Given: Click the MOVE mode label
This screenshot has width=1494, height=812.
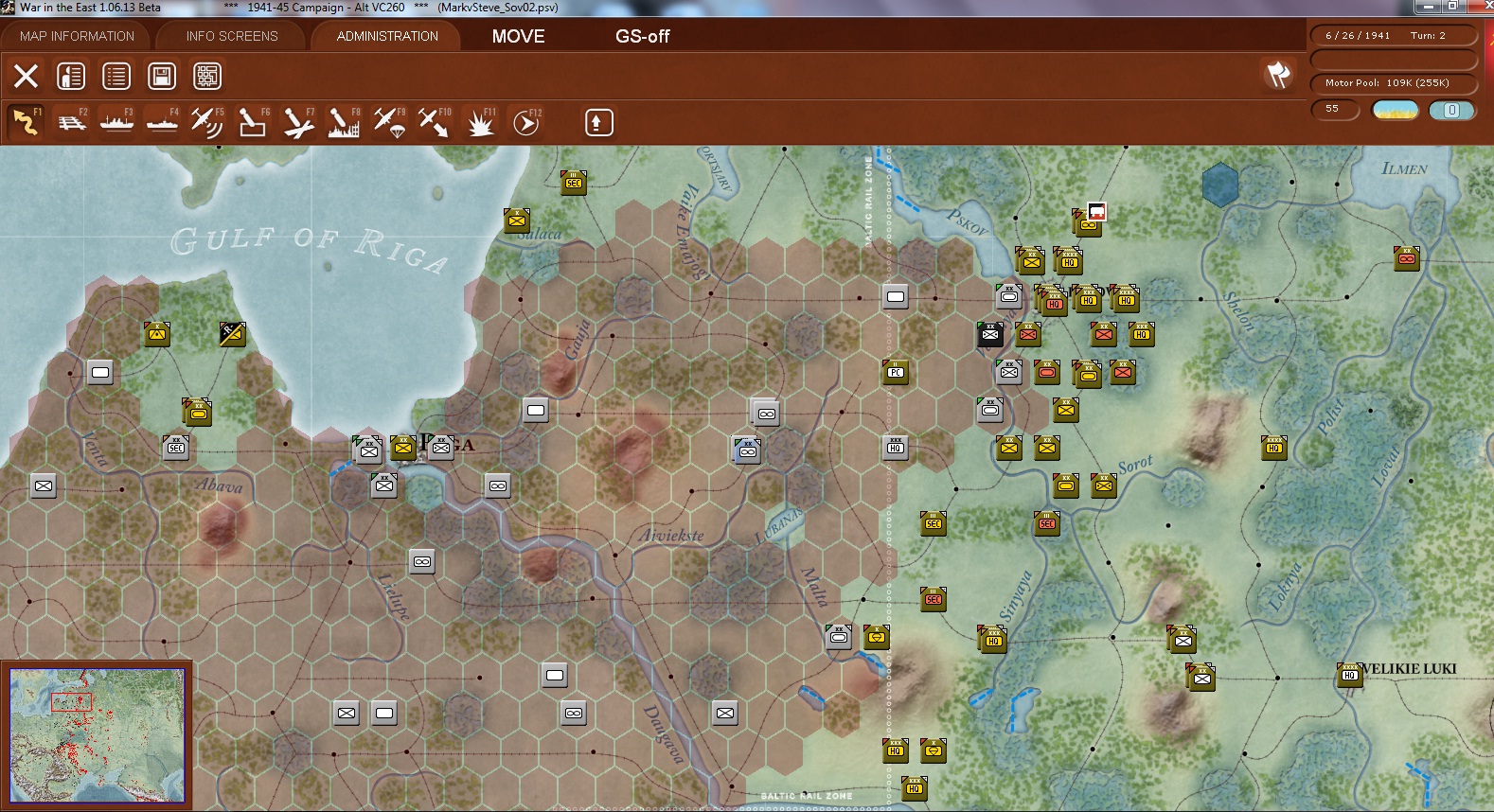Looking at the screenshot, I should tap(519, 36).
